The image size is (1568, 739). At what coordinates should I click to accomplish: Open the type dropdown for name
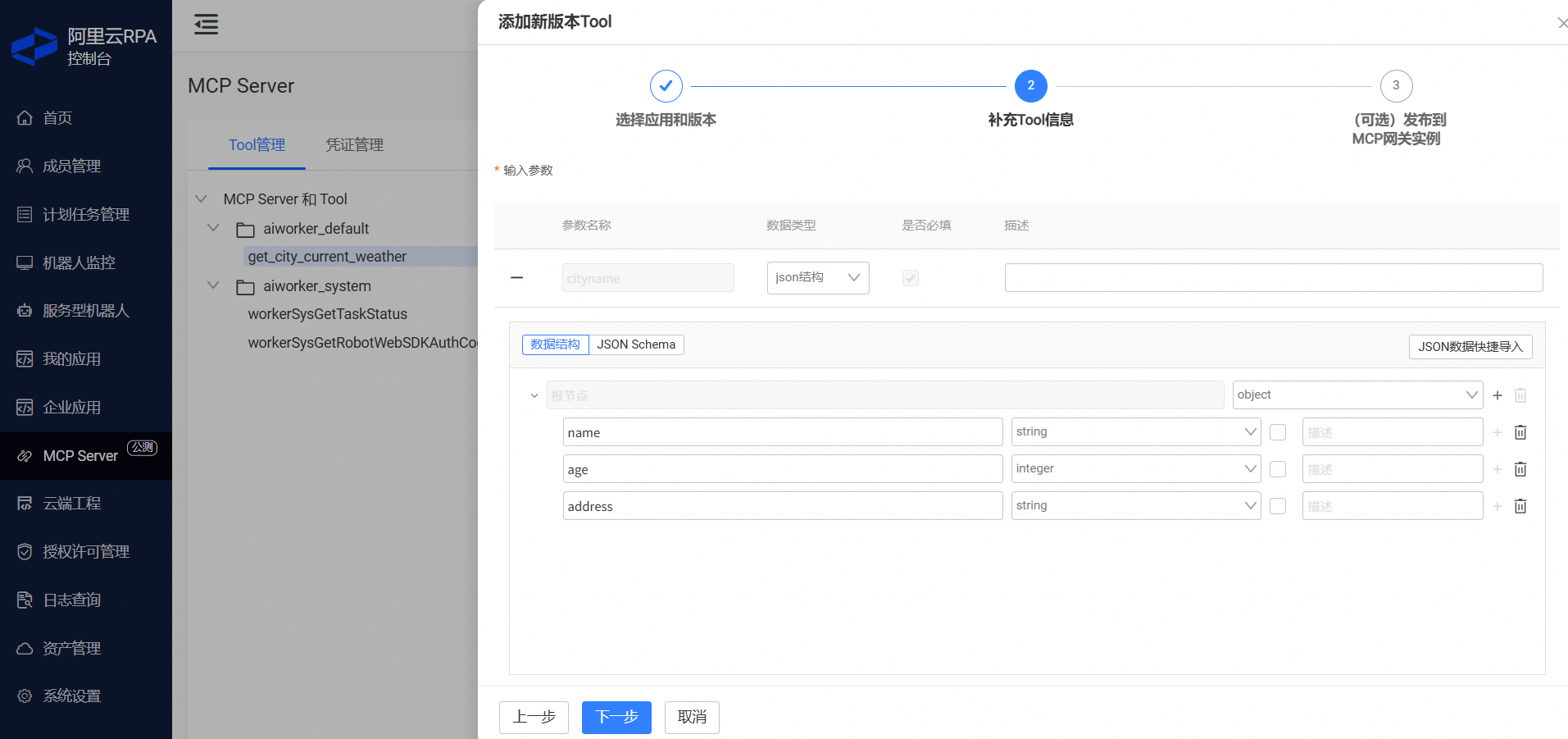point(1136,432)
